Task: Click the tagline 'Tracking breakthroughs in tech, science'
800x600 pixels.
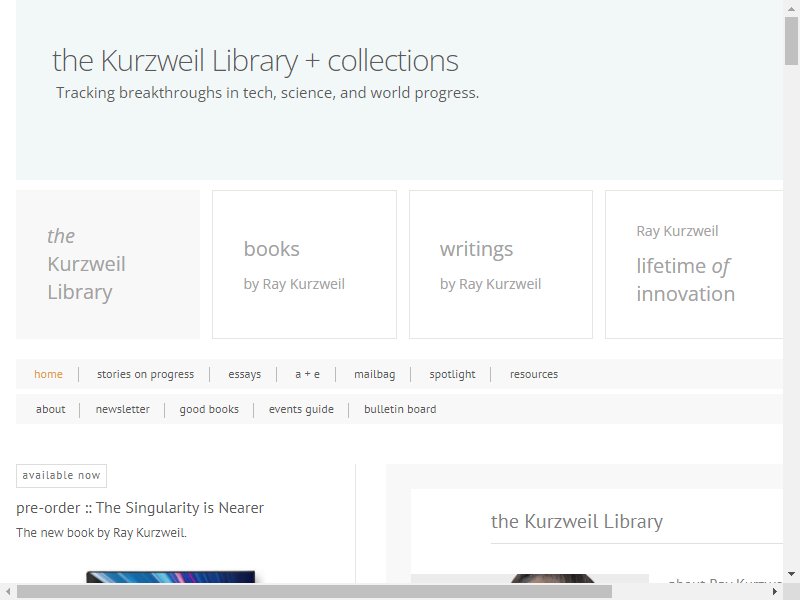Action: [x=267, y=93]
